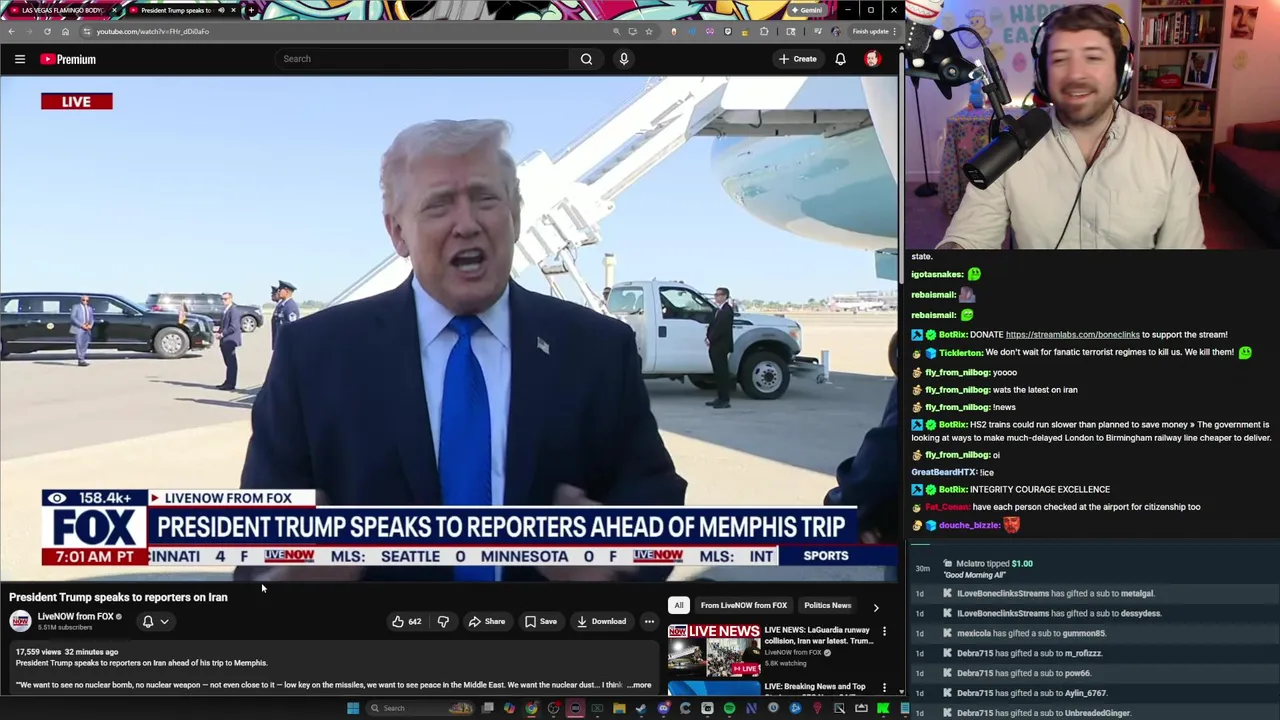Image resolution: width=1280 pixels, height=720 pixels.
Task: Open options for Breaking News and Top video
Action: [x=884, y=688]
